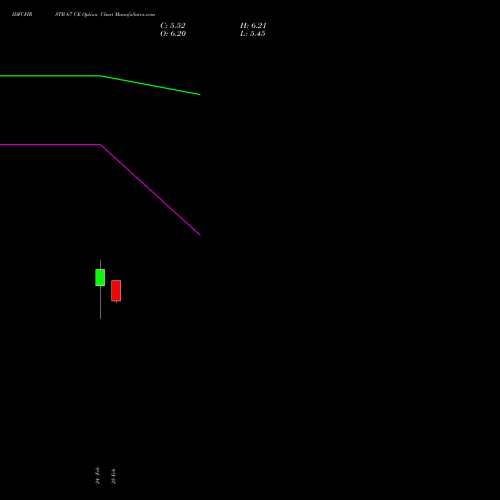500x500 pixels.
Task: Click the close value C: 5.52
Action: (173, 26)
